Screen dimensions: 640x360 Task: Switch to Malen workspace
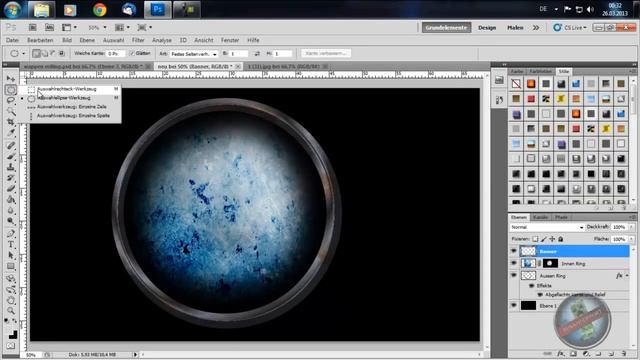click(x=515, y=27)
